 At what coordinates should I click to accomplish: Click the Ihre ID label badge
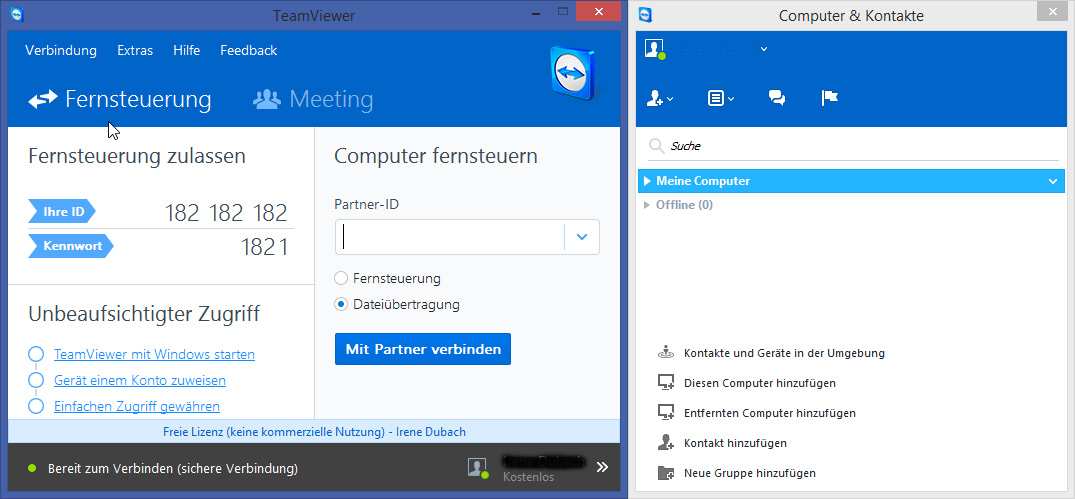[62, 212]
